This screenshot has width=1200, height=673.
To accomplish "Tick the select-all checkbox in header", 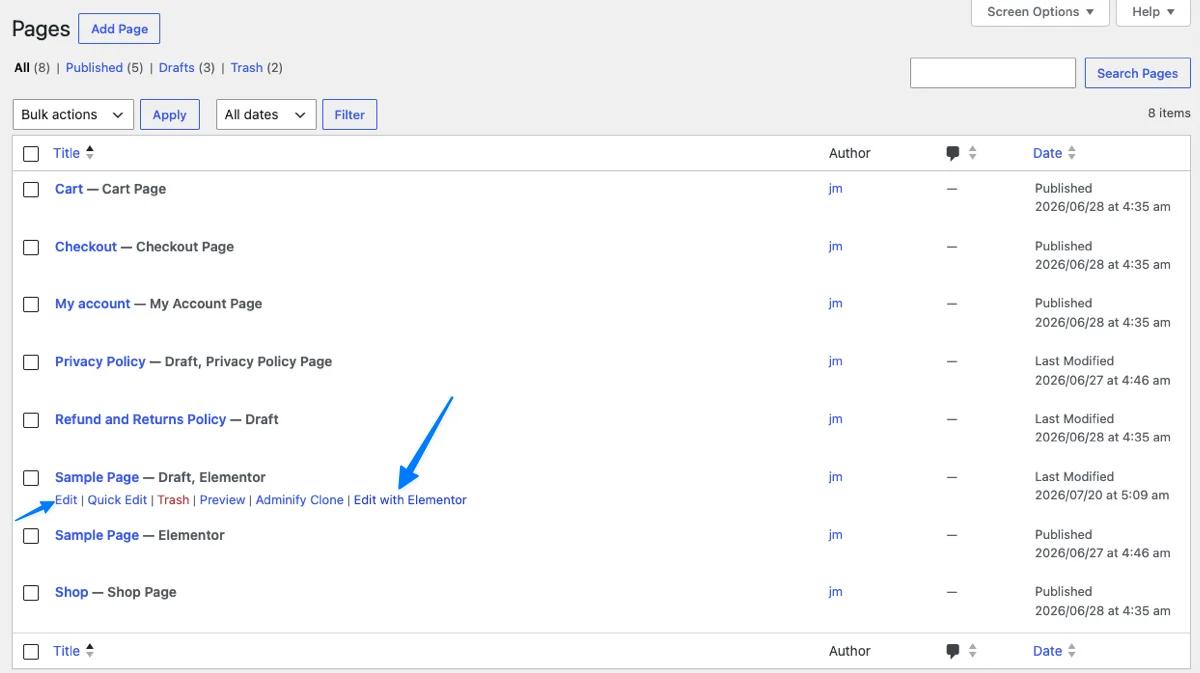I will click(x=31, y=153).
